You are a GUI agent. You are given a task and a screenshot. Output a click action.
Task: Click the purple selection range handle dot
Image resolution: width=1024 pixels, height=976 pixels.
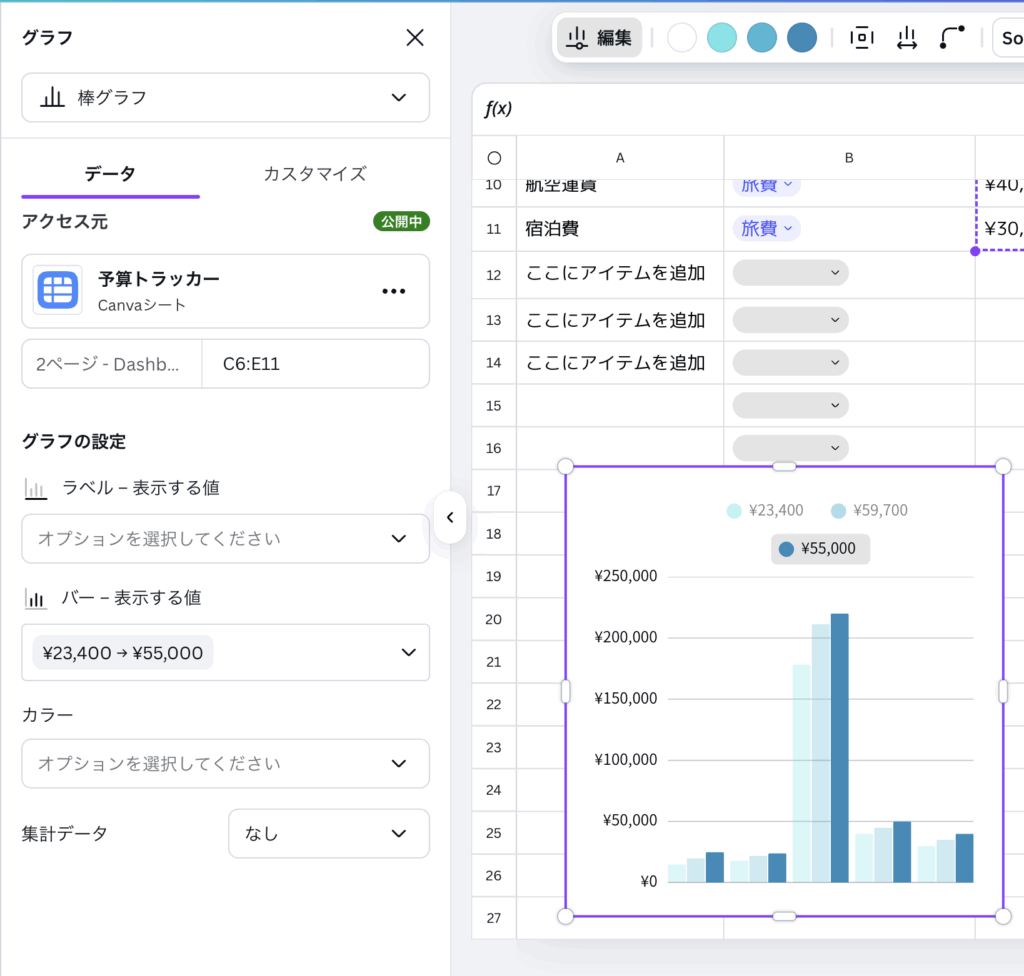click(x=975, y=251)
